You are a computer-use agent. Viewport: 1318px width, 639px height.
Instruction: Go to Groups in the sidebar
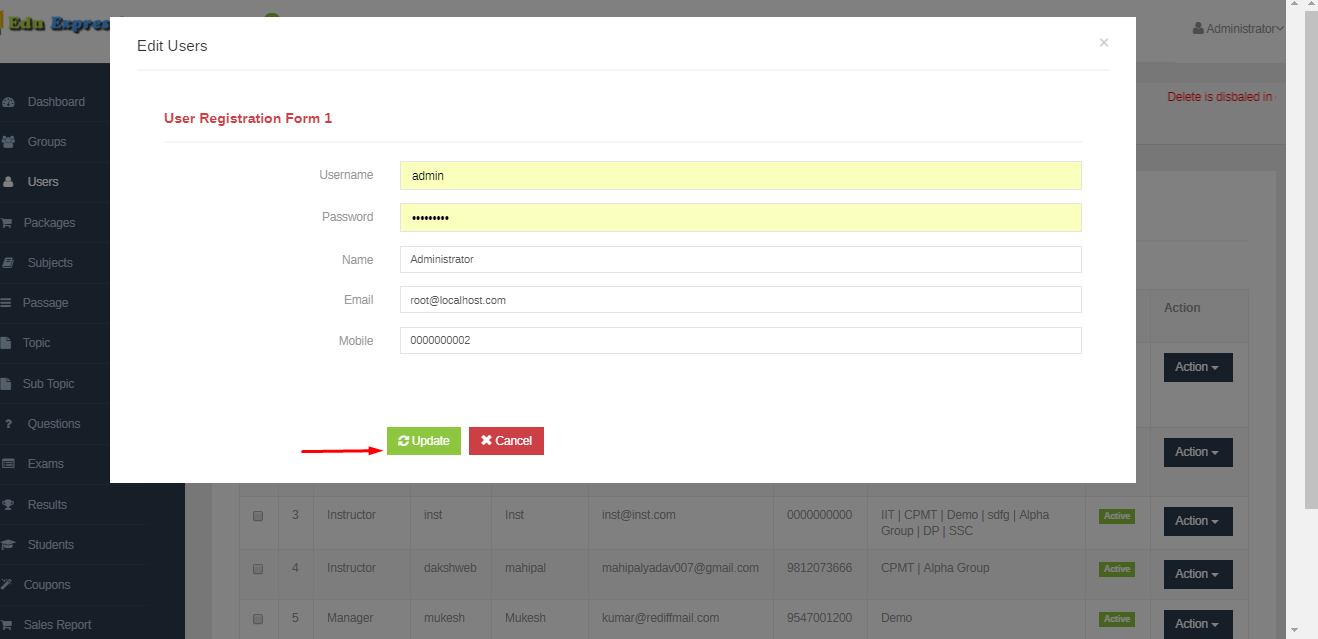tap(47, 142)
